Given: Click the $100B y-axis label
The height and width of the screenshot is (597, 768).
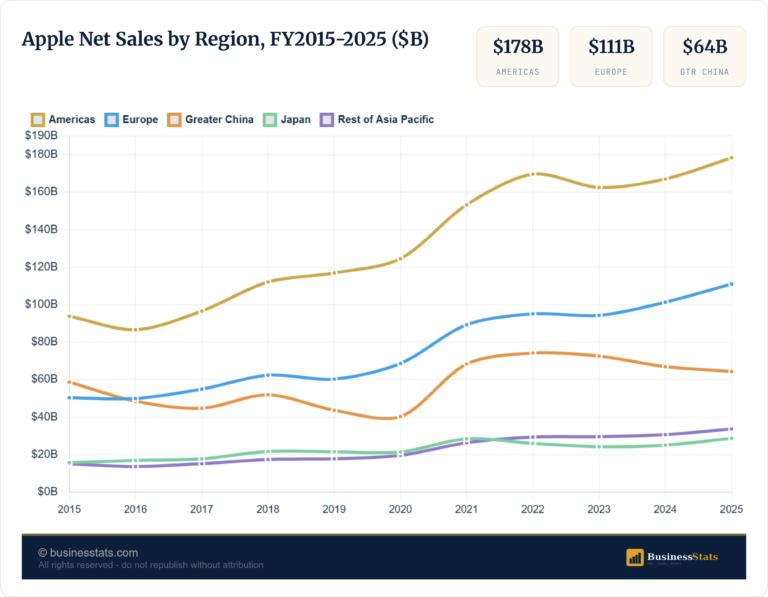Looking at the screenshot, I should [41, 304].
